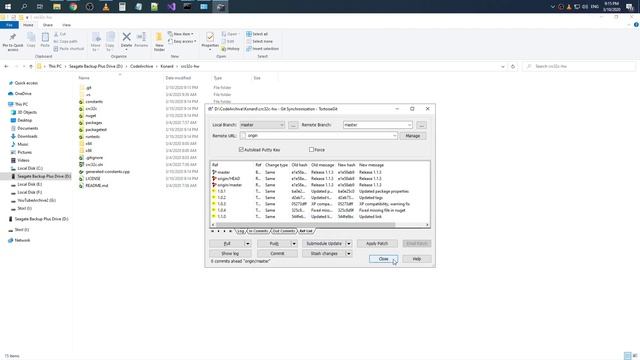Click the Pull button
The image size is (640, 360).
pos(227,243)
